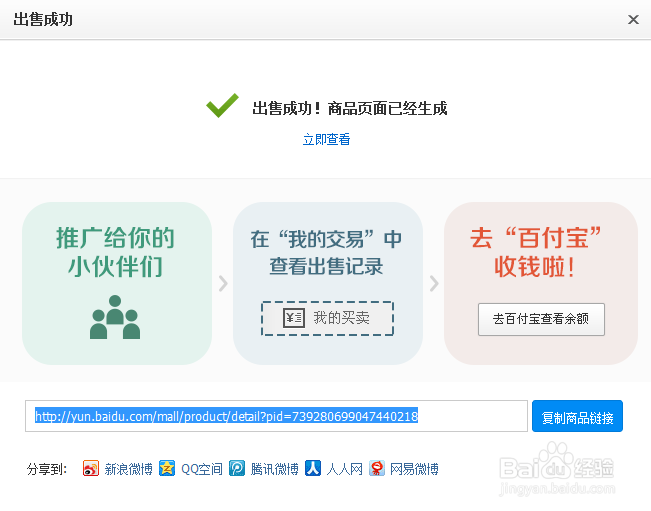The height and width of the screenshot is (511, 651).
Task: Click the 复制商品链接 button
Action: point(577,416)
